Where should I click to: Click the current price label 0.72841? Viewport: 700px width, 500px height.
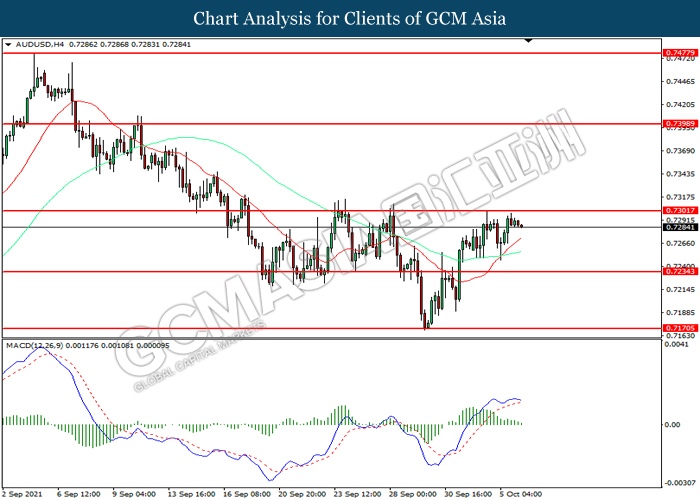tap(680, 227)
